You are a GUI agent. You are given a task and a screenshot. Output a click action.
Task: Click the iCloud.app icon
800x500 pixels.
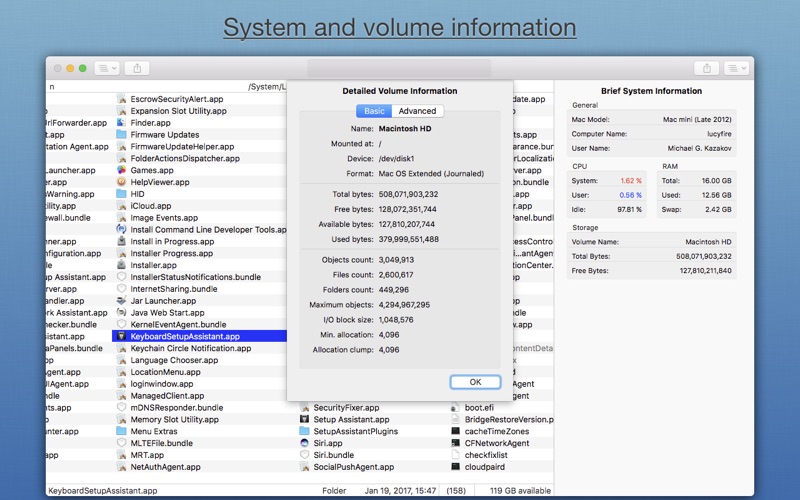[121, 206]
